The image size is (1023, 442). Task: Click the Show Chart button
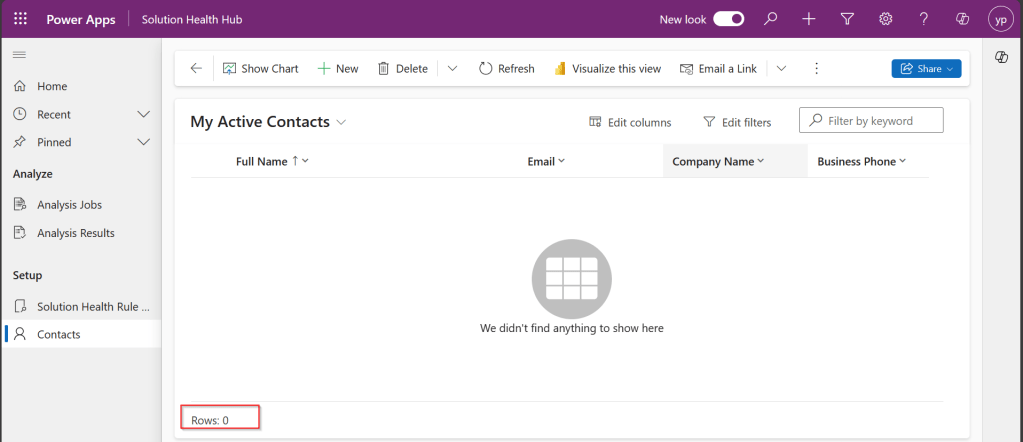[260, 68]
